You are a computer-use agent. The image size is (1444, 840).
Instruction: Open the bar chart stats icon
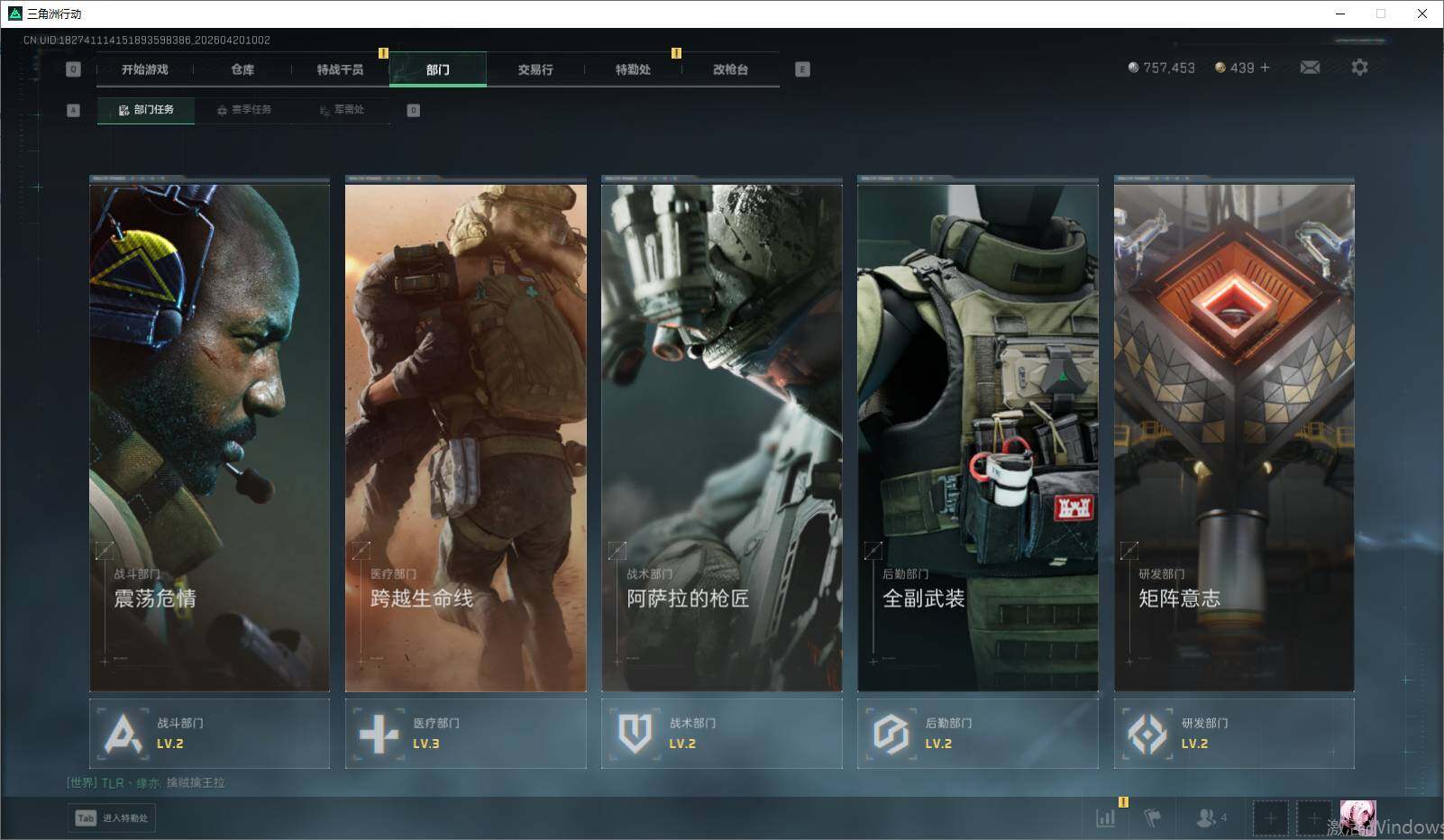pyautogui.click(x=1105, y=818)
